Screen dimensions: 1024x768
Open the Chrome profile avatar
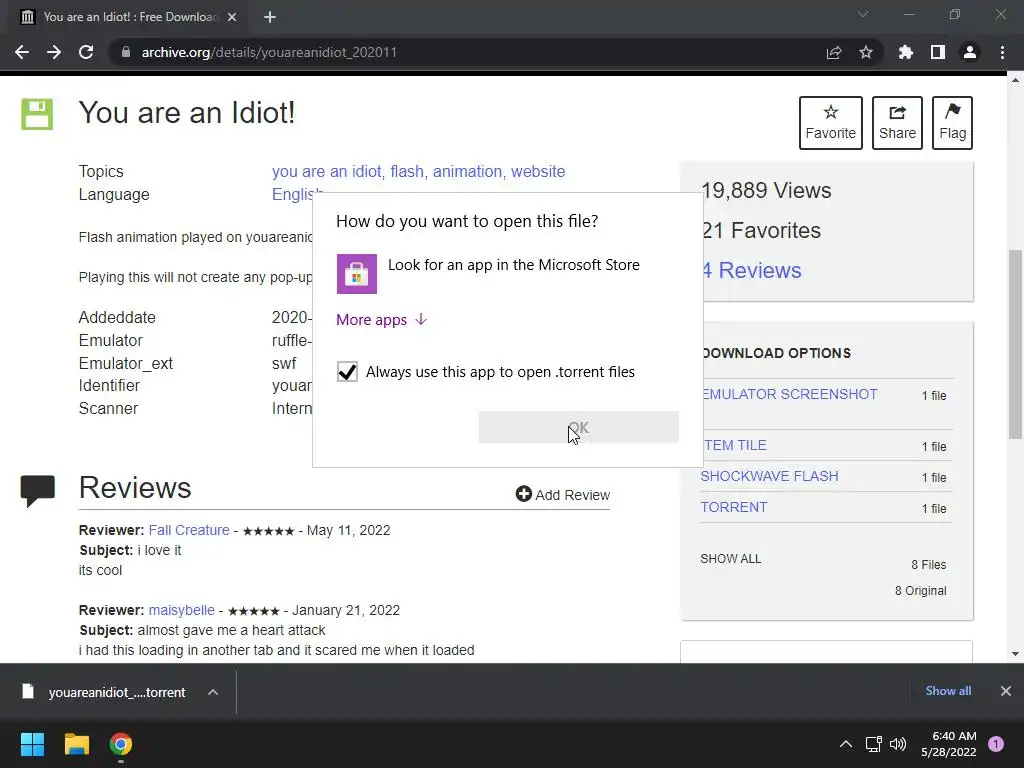click(x=970, y=52)
